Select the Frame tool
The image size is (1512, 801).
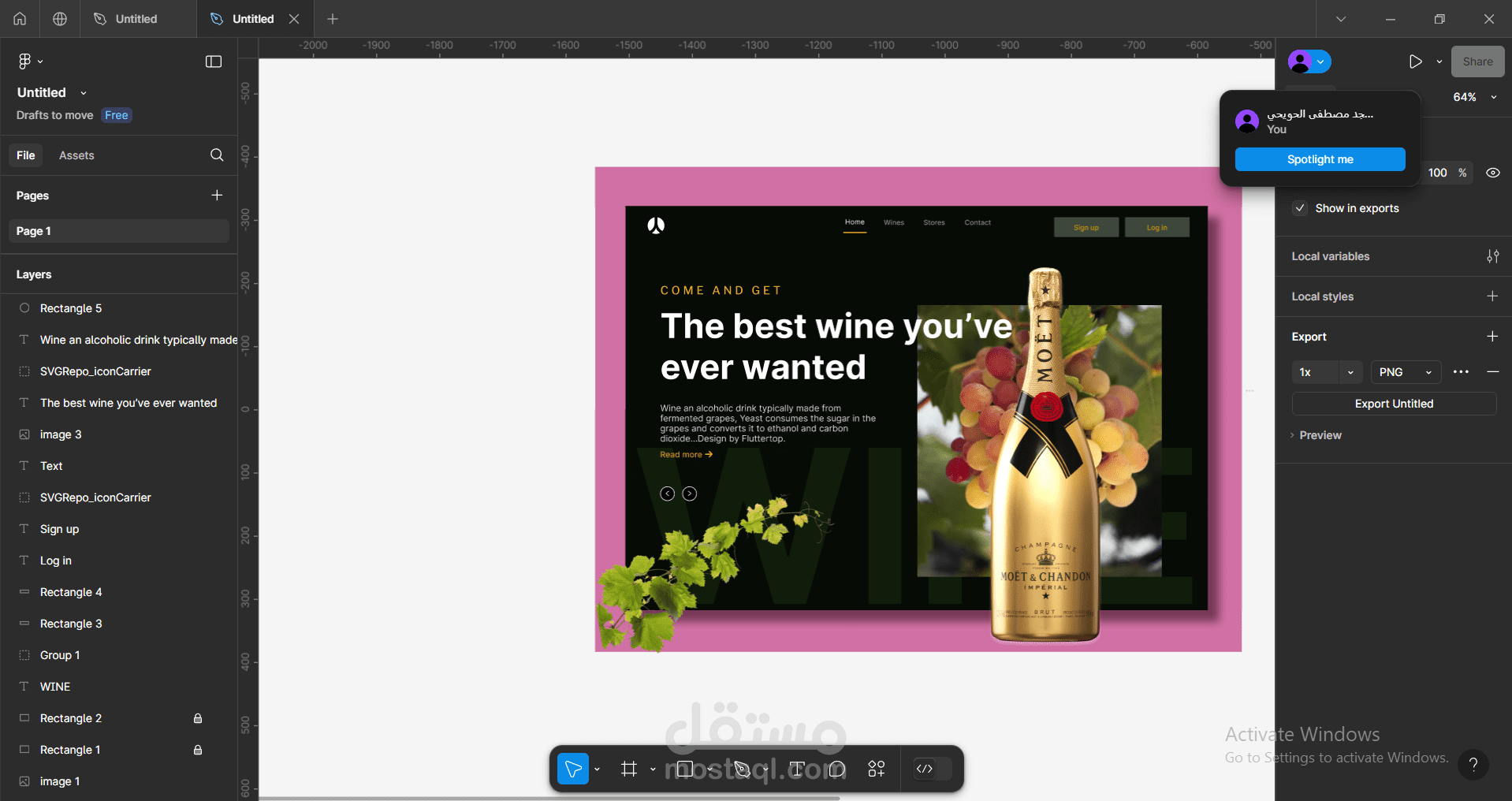click(x=629, y=769)
